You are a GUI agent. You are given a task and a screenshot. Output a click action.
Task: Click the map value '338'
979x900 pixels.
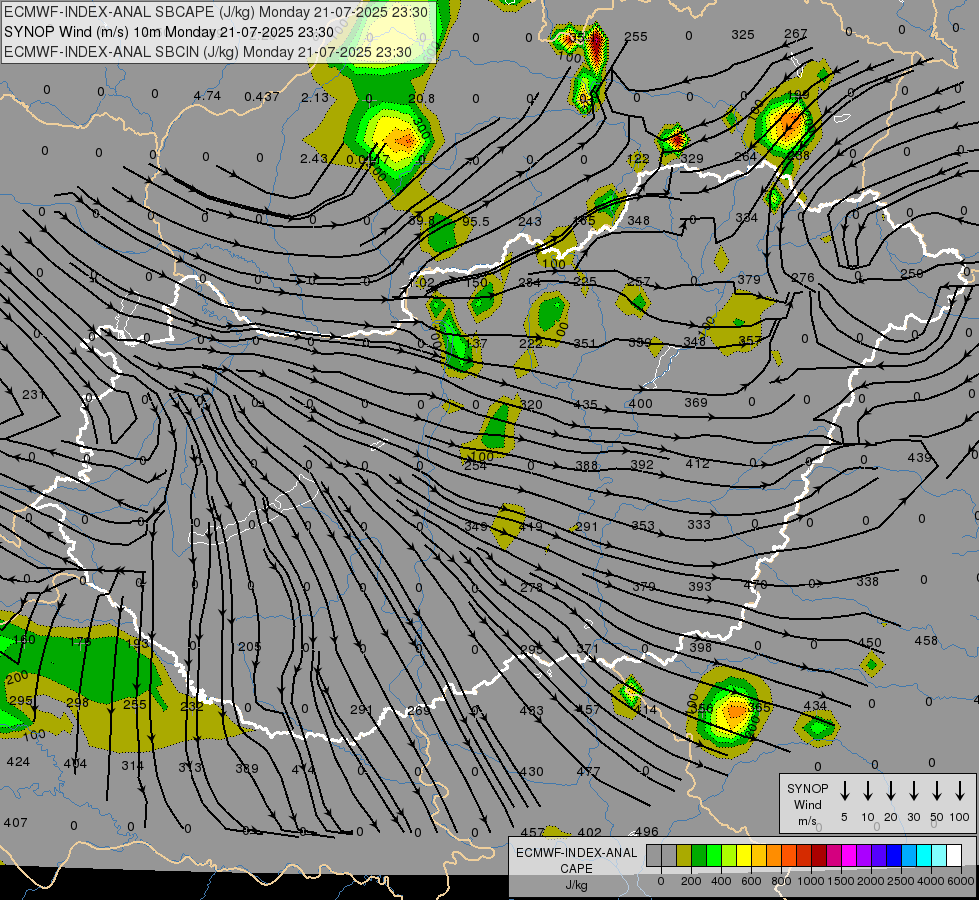[x=867, y=581]
